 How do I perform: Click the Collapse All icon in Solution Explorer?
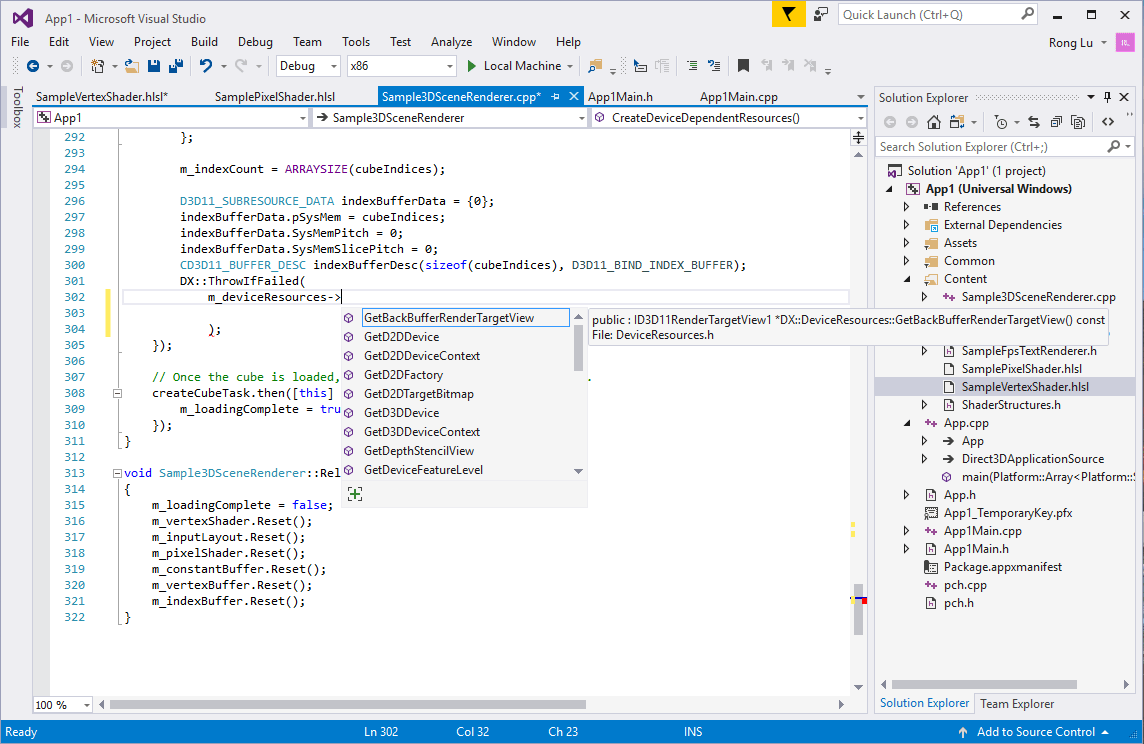tap(1056, 123)
